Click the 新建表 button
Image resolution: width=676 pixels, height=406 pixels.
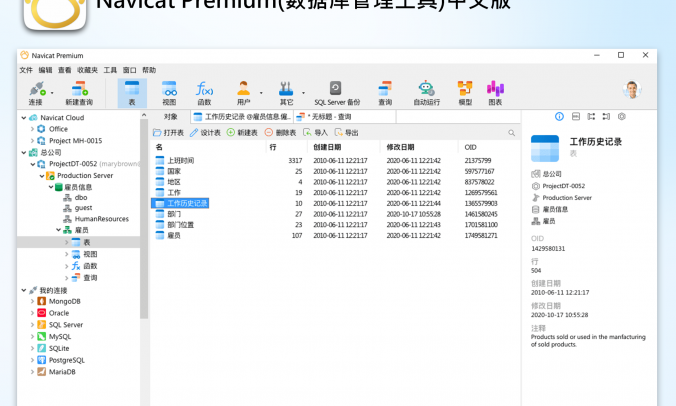tap(242, 133)
